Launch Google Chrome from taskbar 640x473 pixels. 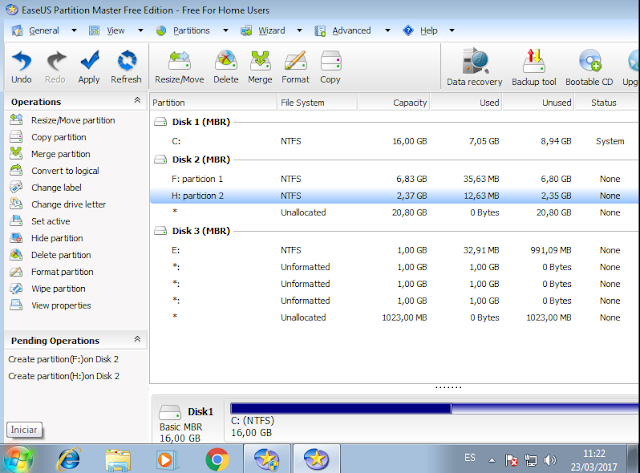pos(217,460)
